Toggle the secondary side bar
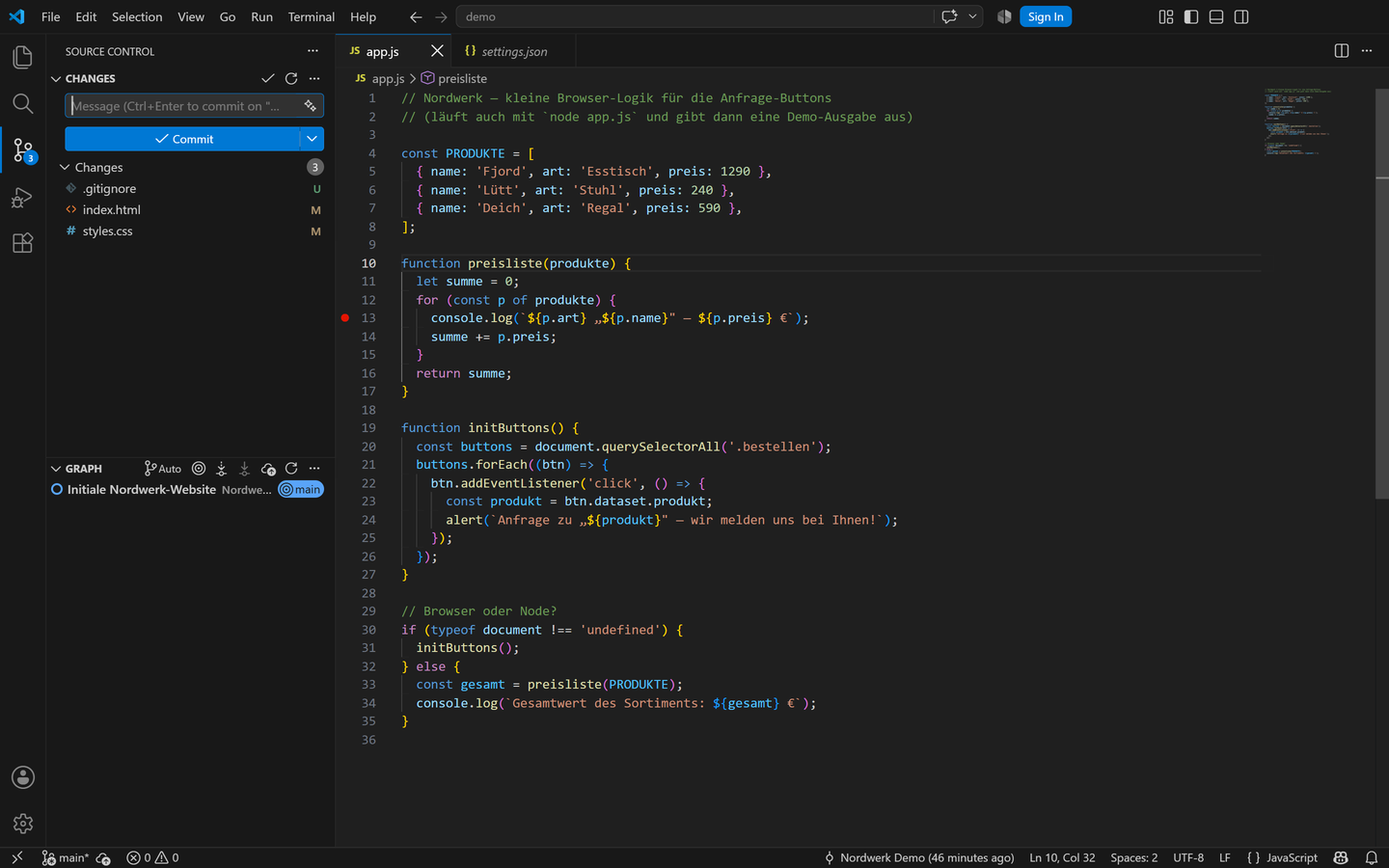 (1241, 16)
